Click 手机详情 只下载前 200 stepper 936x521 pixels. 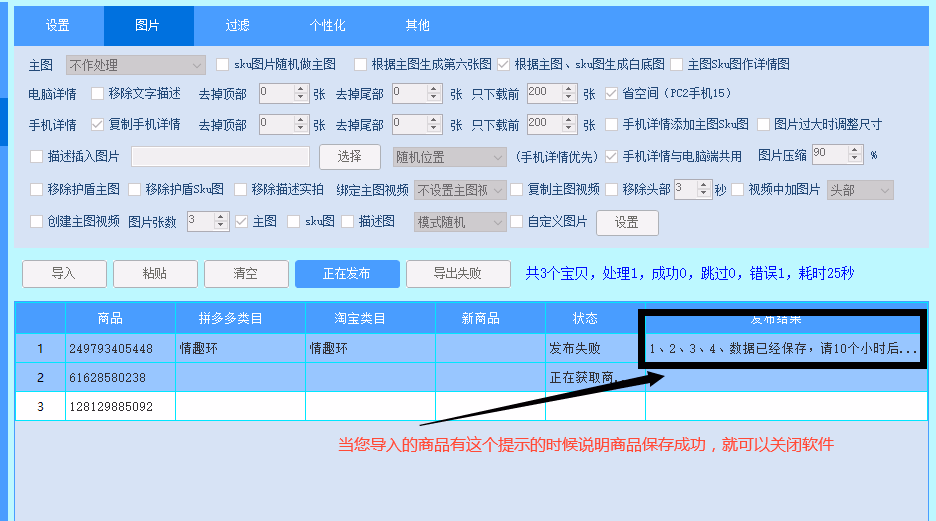tap(552, 124)
